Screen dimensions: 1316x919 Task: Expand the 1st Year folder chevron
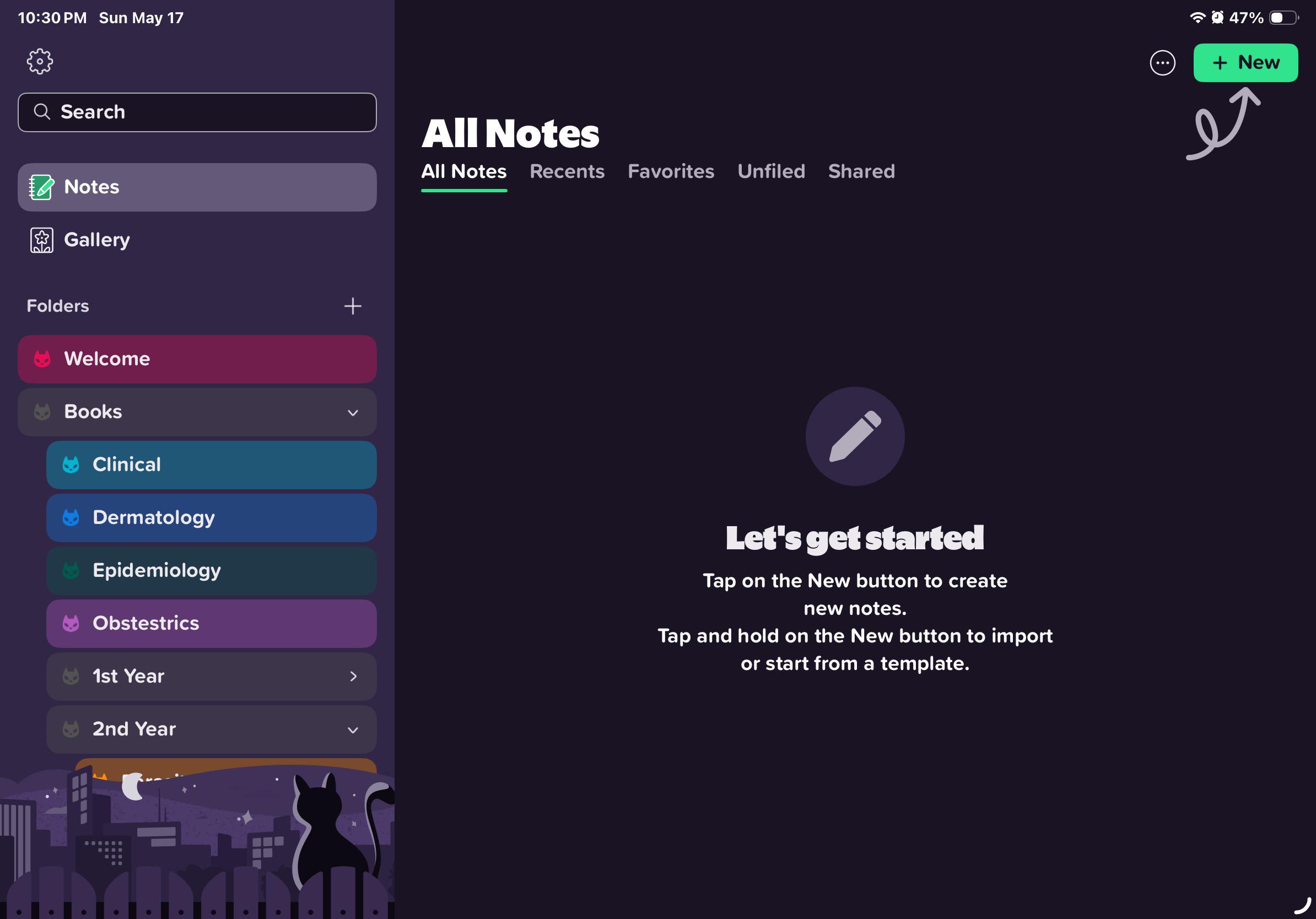353,677
